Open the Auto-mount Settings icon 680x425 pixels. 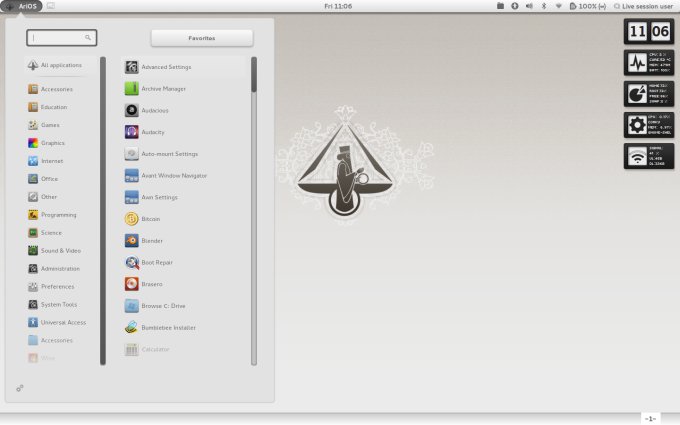[131, 154]
